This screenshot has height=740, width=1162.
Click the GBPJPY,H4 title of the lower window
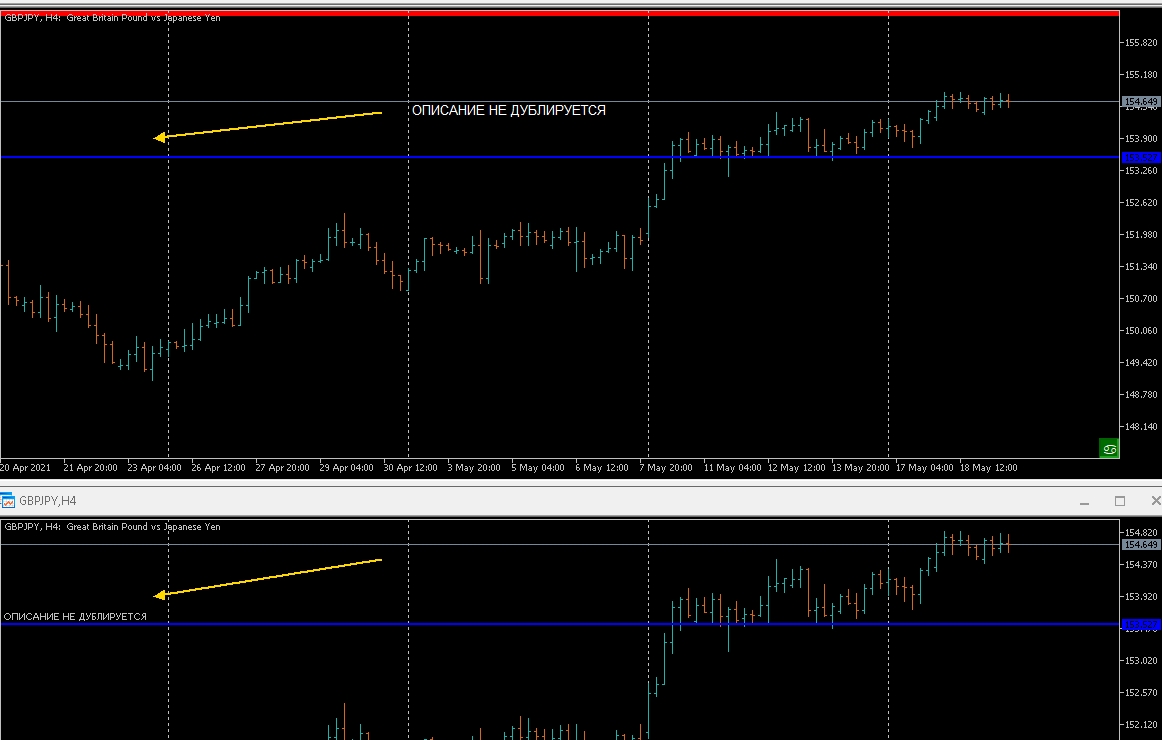pyautogui.click(x=47, y=501)
